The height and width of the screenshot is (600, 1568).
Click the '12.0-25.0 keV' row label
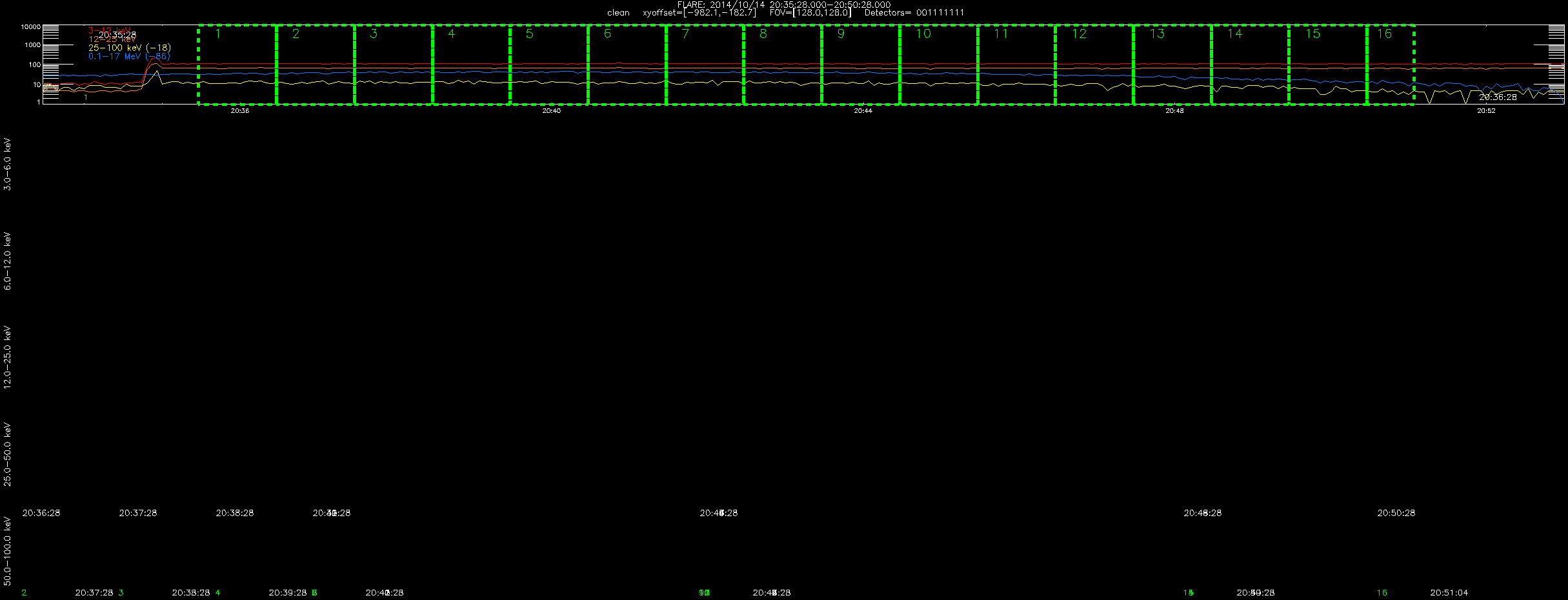tap(8, 357)
